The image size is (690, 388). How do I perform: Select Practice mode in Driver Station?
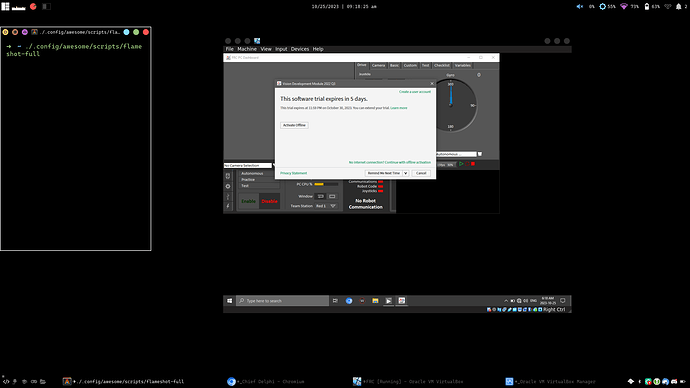[x=259, y=179]
